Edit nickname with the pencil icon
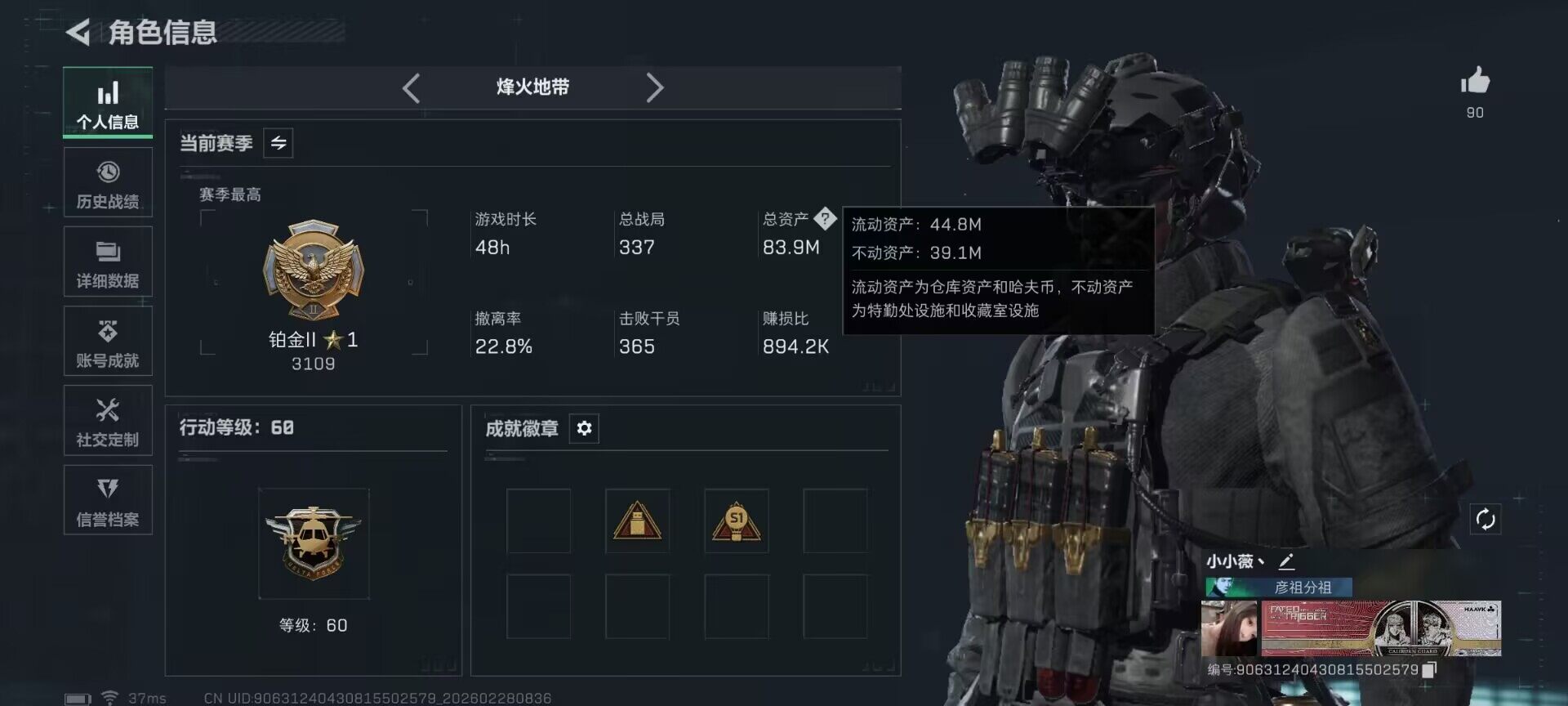This screenshot has width=1568, height=706. (x=1286, y=561)
